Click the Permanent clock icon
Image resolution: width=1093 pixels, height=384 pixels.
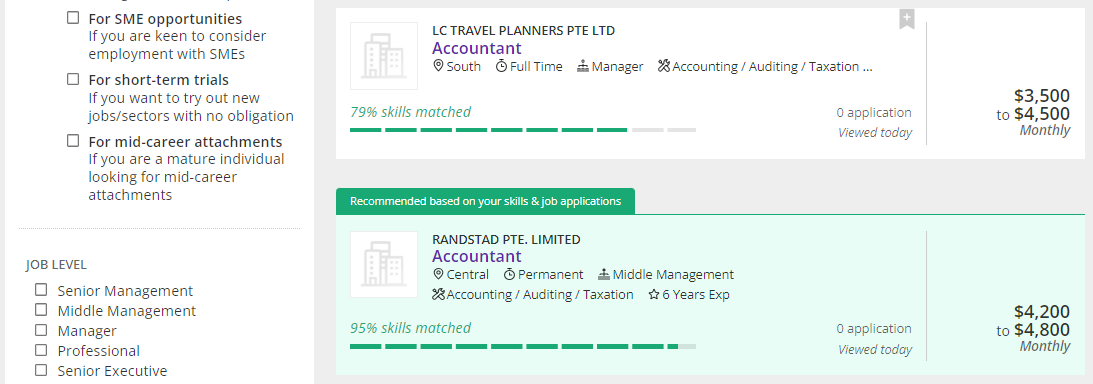509,275
